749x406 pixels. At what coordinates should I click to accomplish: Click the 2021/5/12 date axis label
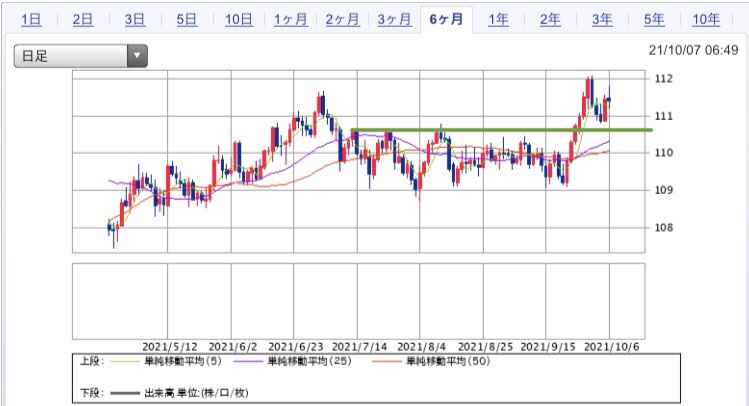[x=170, y=347]
